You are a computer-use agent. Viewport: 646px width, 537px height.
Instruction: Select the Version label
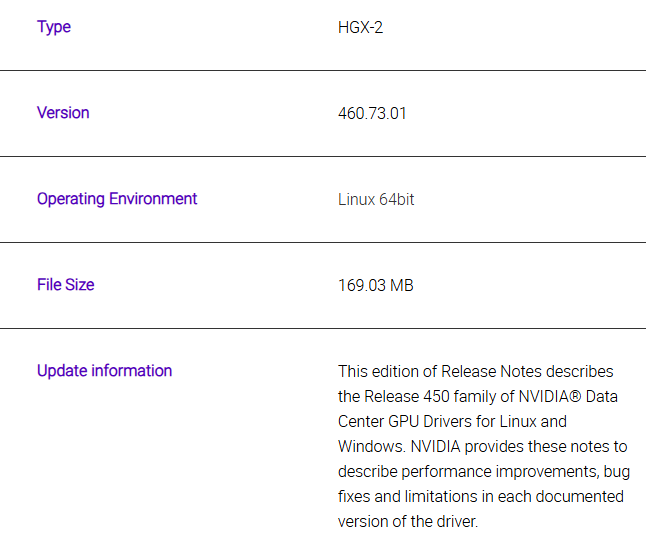pos(63,113)
